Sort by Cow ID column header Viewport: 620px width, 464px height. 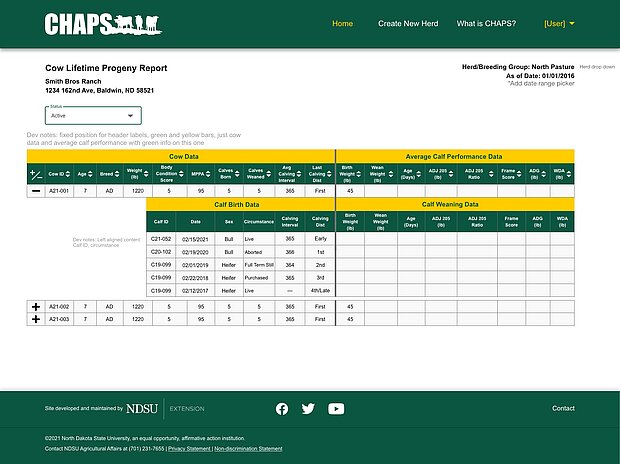(59, 174)
